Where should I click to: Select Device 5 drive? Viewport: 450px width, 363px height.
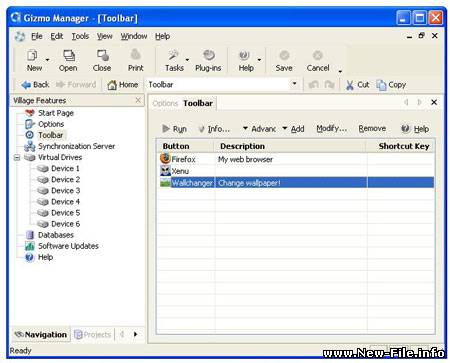pos(65,213)
